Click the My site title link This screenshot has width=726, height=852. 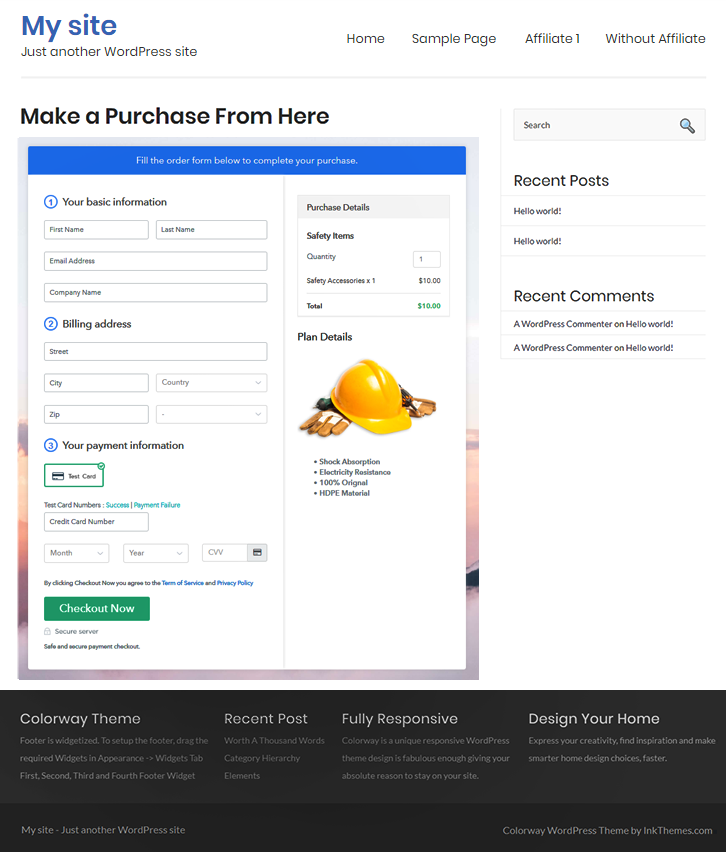(x=69, y=26)
